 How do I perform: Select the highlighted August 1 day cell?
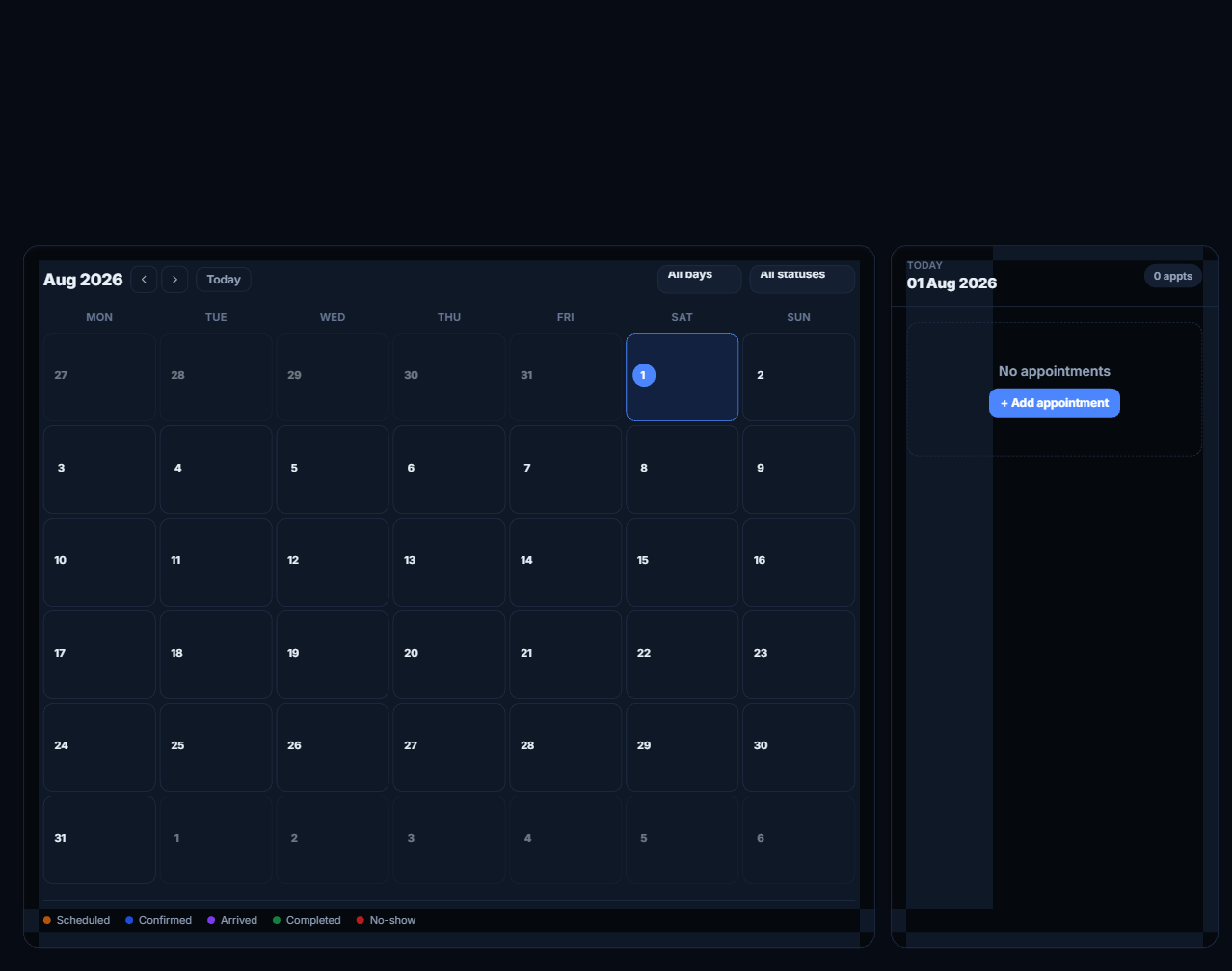(x=683, y=377)
